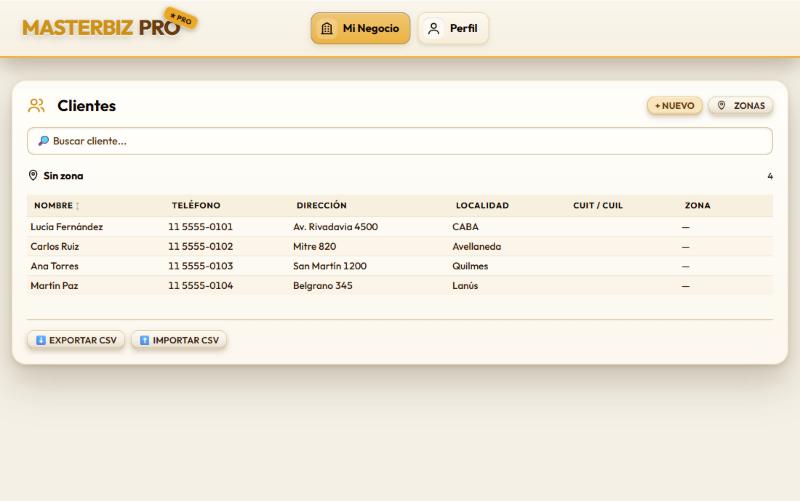Click locality CABA
The height and width of the screenshot is (501, 800).
465,227
